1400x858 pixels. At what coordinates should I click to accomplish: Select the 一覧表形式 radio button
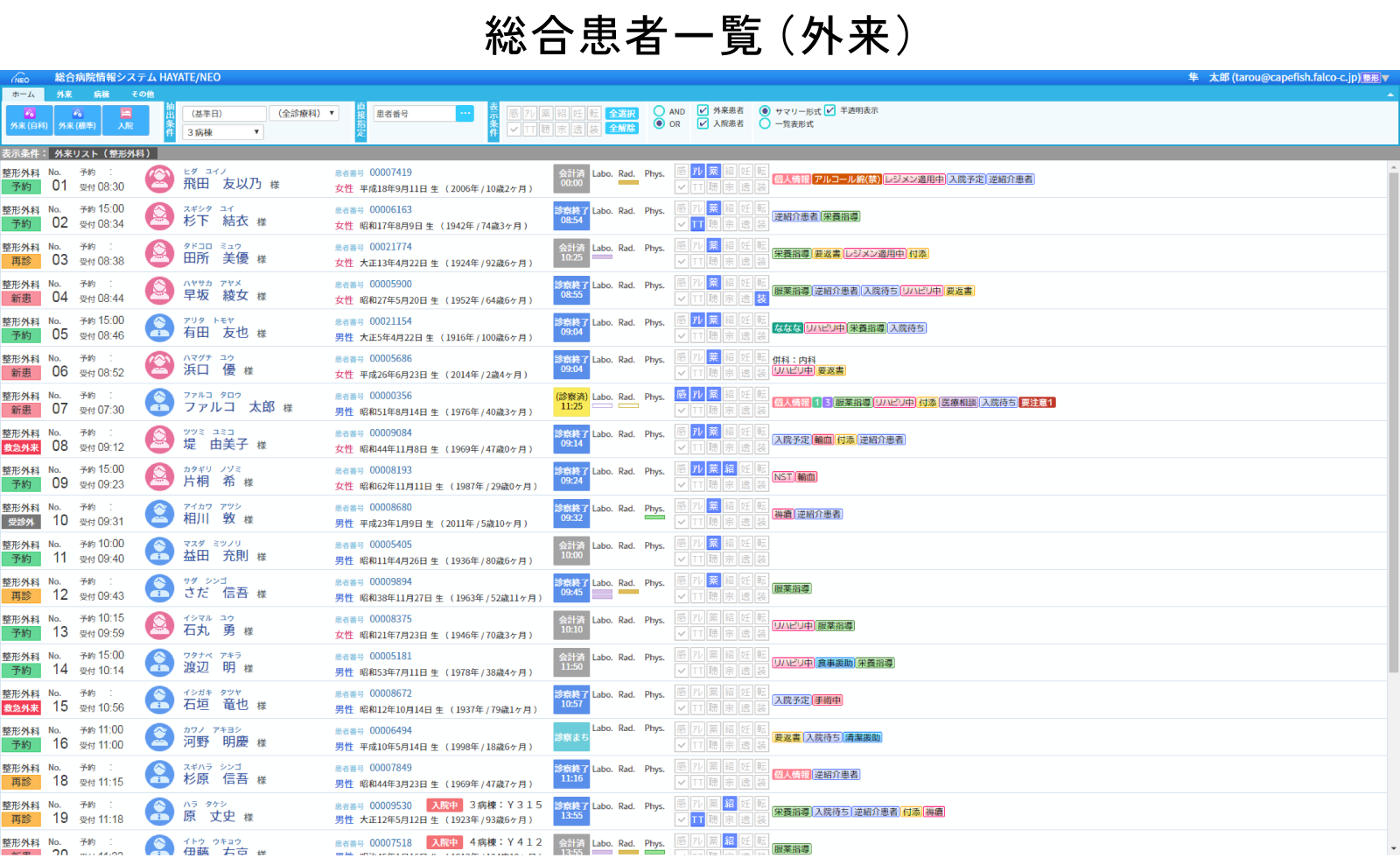765,123
